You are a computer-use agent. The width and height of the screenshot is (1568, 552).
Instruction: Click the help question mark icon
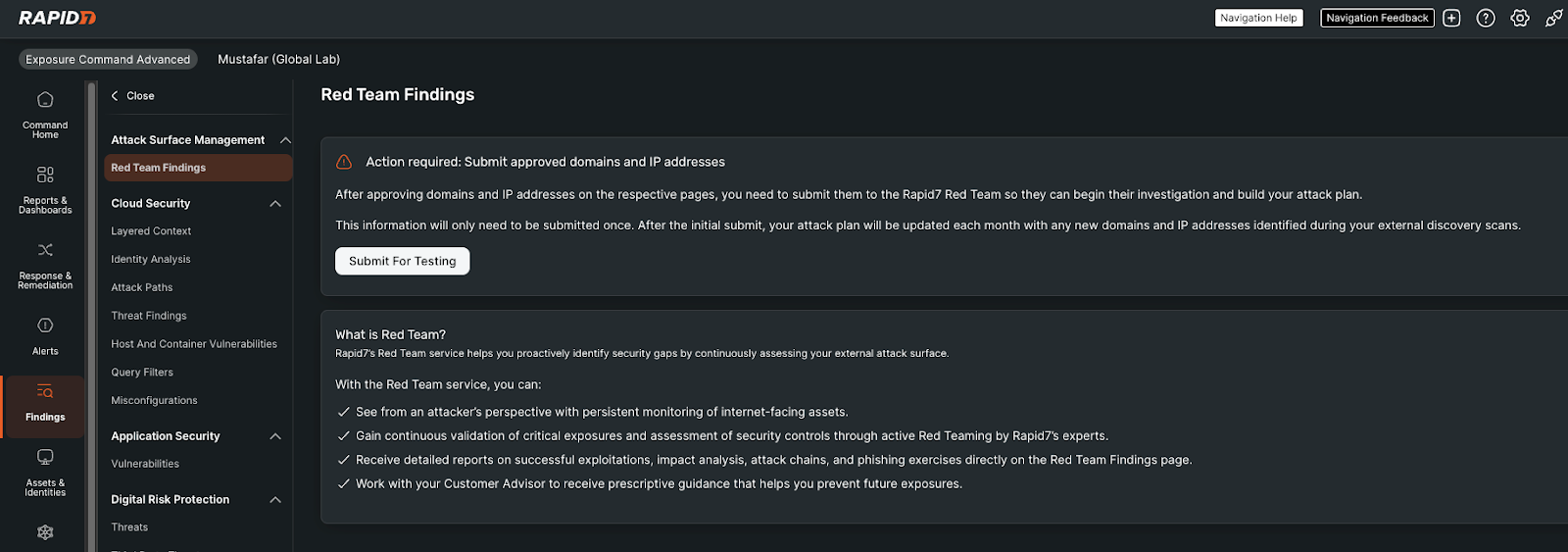(1486, 18)
